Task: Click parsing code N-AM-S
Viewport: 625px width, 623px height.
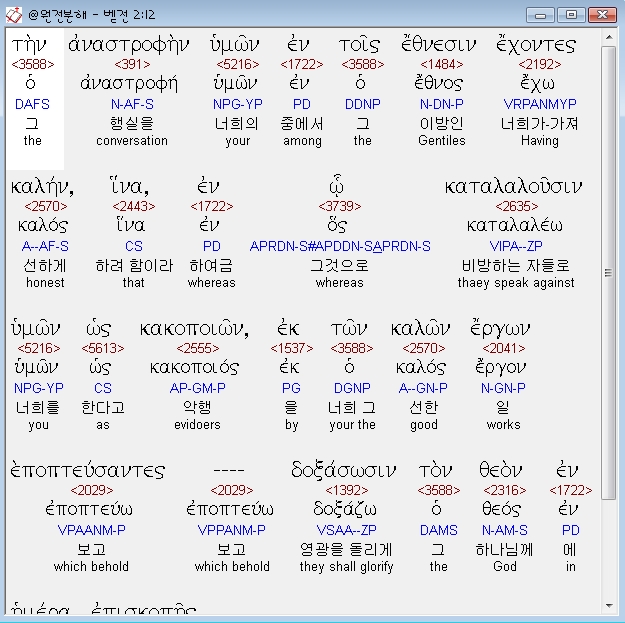Action: tap(505, 530)
